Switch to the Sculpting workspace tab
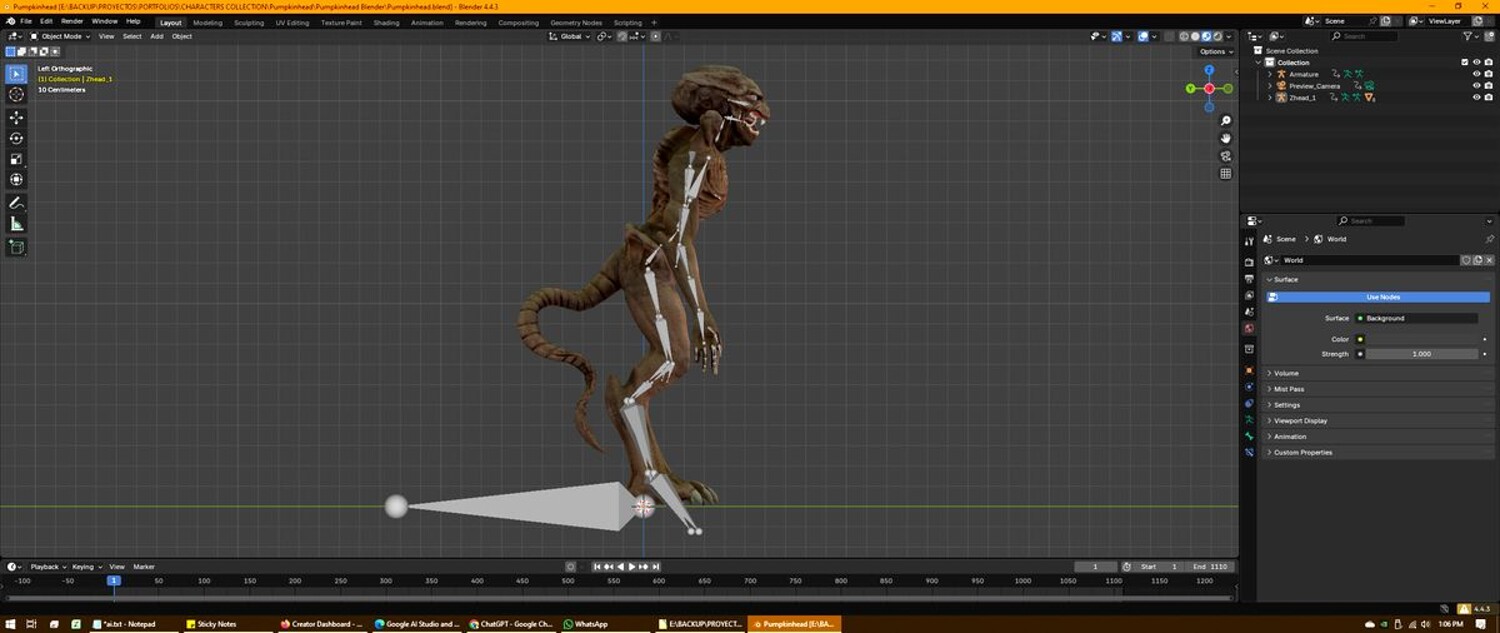The image size is (1500, 633). tap(249, 22)
